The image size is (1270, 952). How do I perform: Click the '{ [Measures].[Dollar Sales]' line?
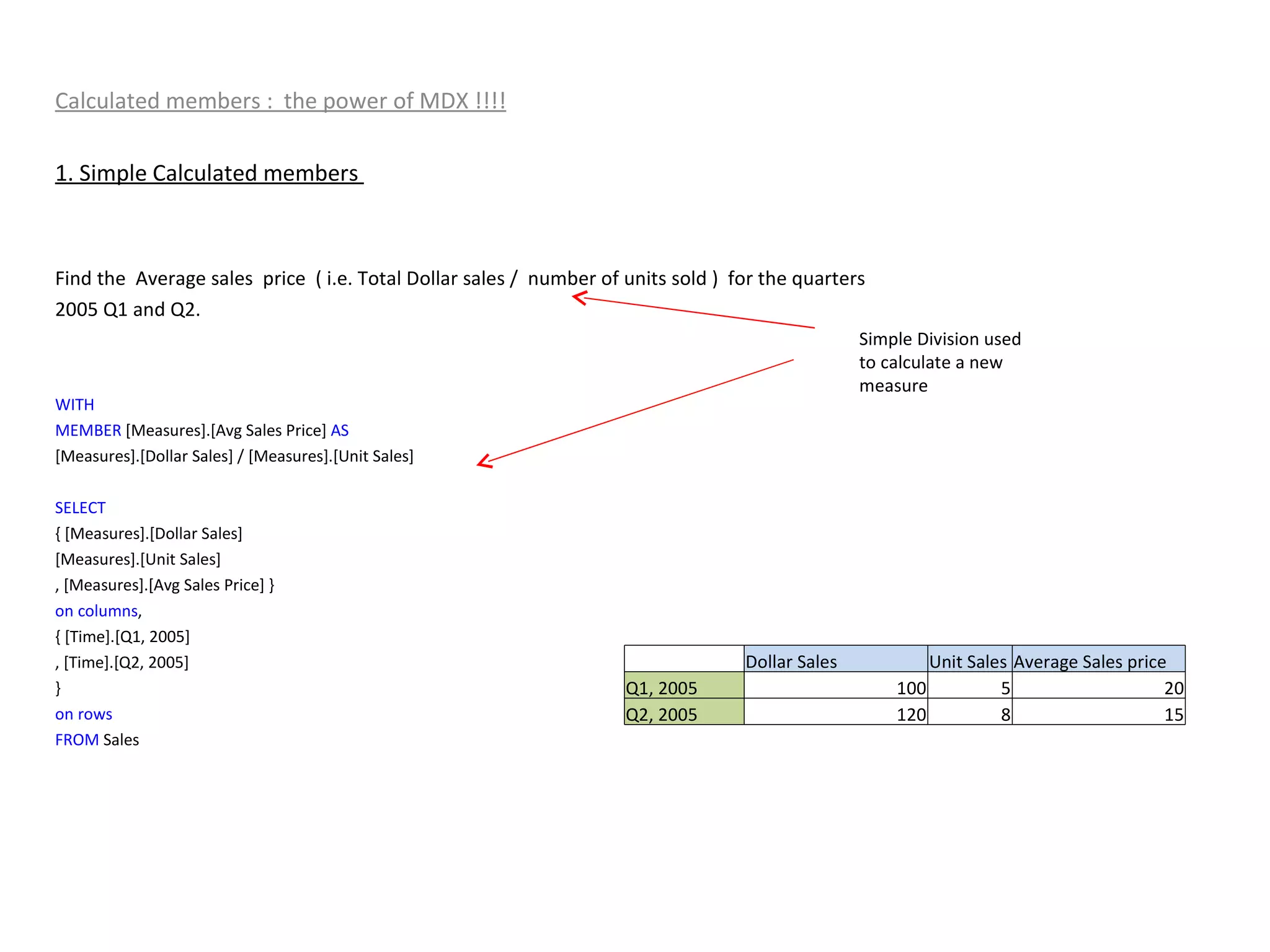(149, 534)
